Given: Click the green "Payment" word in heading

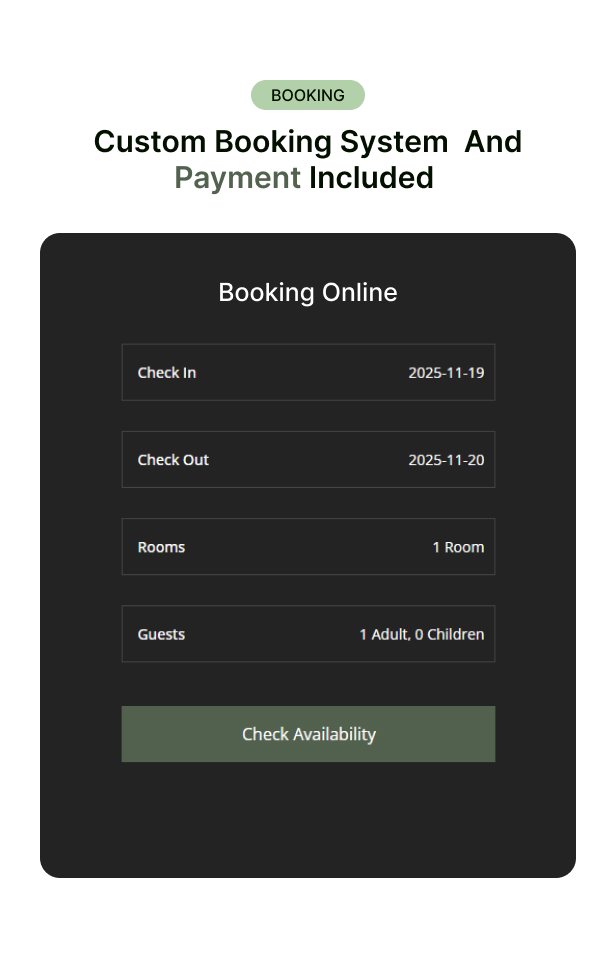Looking at the screenshot, I should point(237,178).
